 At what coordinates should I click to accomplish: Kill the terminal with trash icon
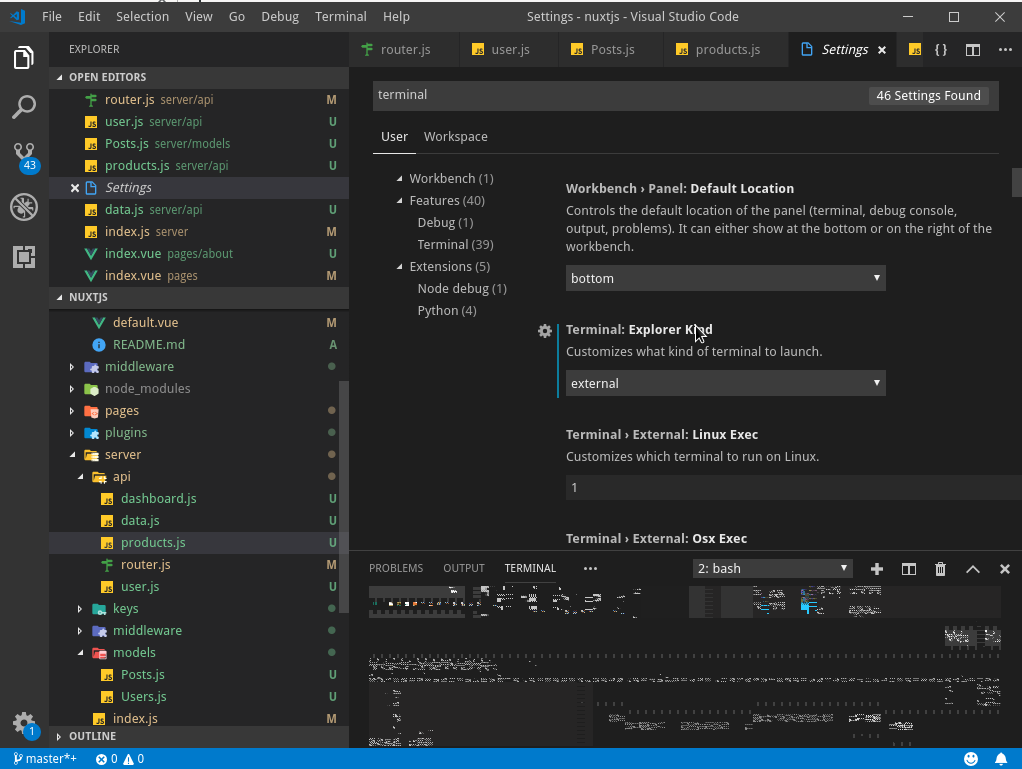(x=940, y=569)
